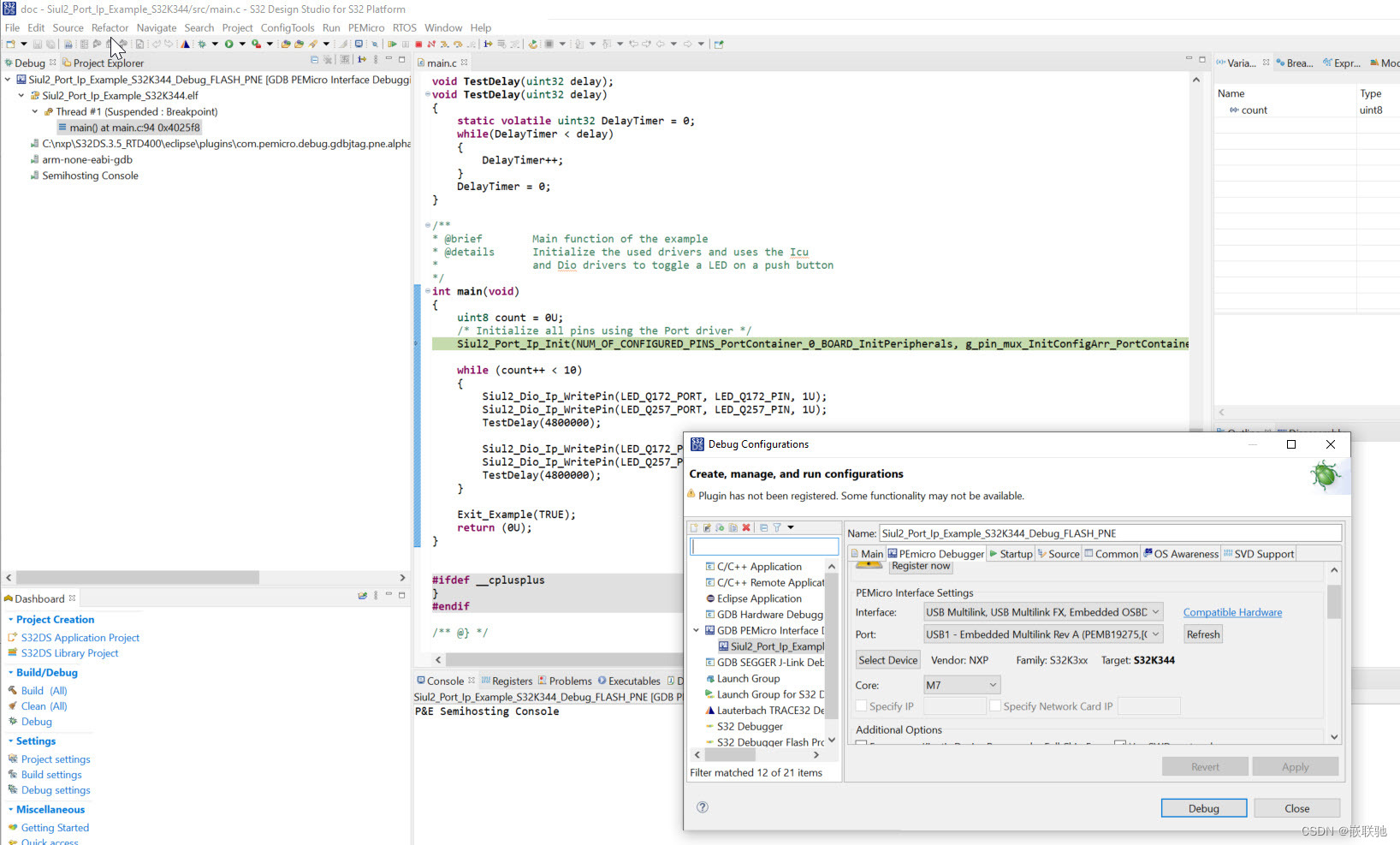Collapse Siul2_Port_Ip_Example_S32K344.elf node
This screenshot has width=1400, height=845.
[x=21, y=96]
